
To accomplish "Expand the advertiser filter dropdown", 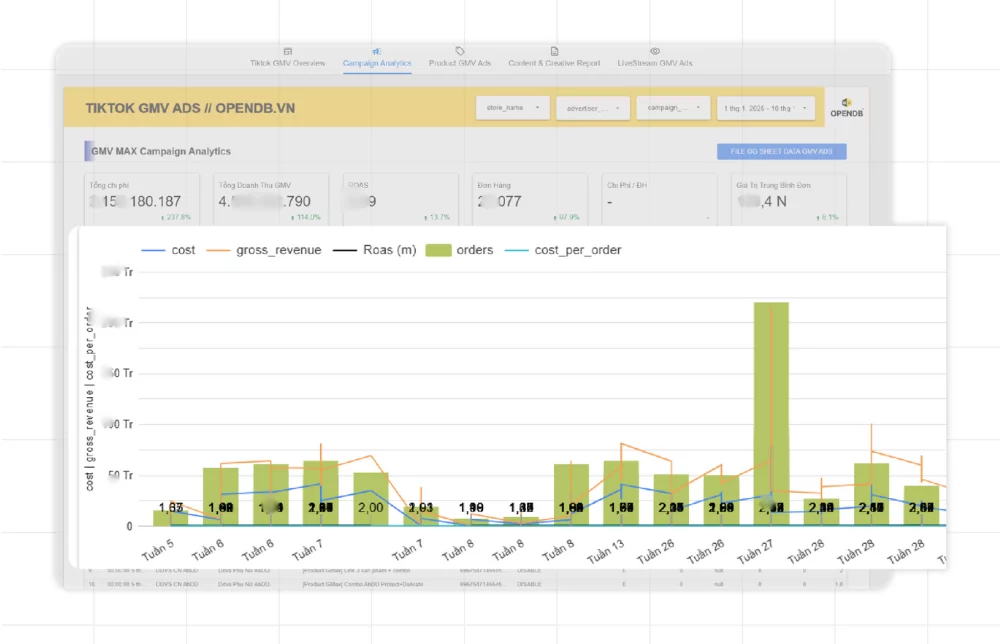I will click(593, 108).
